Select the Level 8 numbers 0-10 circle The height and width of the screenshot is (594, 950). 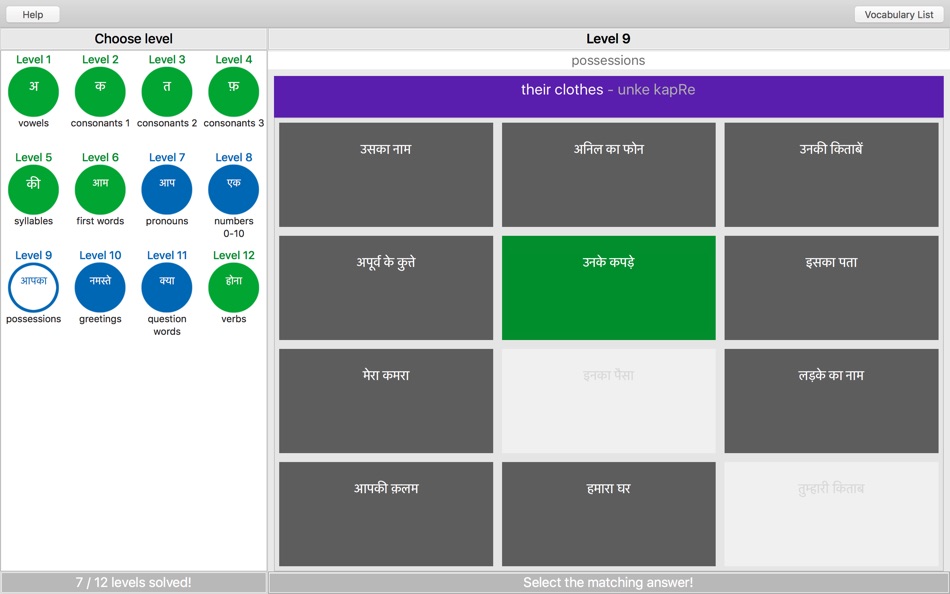point(234,190)
